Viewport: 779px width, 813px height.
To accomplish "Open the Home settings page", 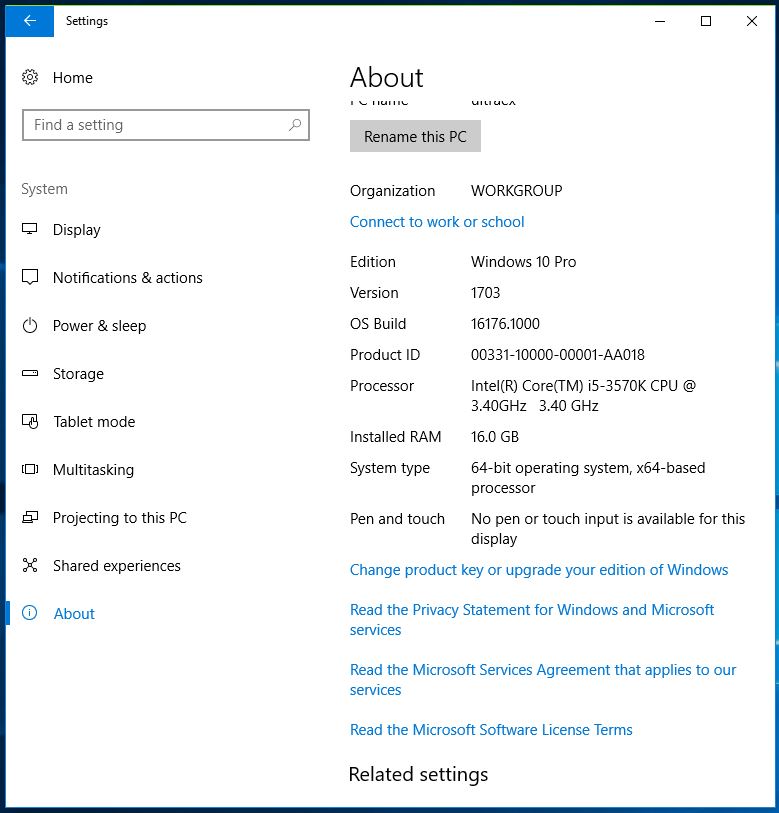I will pyautogui.click(x=73, y=78).
